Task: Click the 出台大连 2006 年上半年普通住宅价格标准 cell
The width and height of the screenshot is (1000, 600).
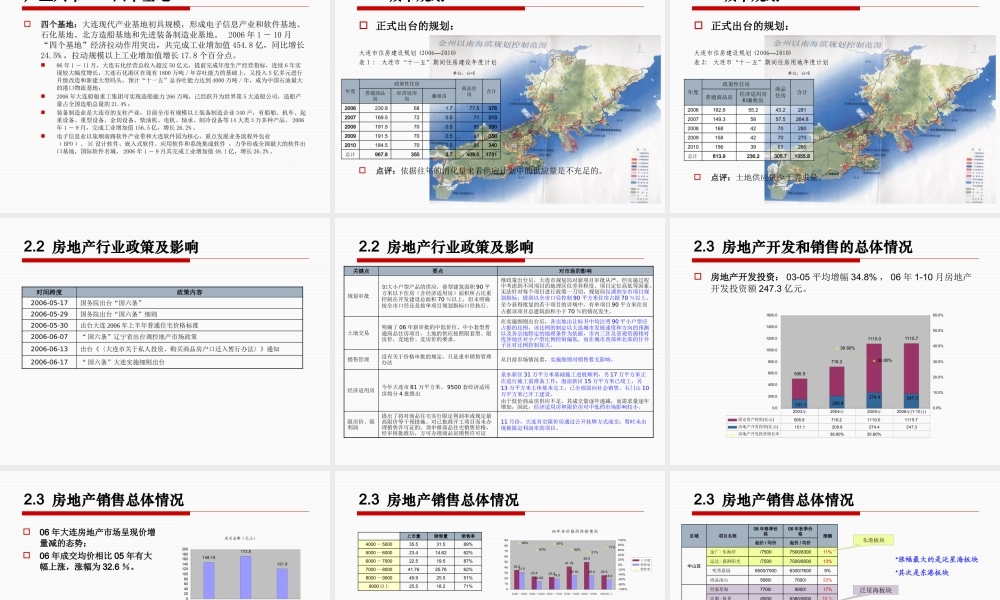Action: coord(189,325)
